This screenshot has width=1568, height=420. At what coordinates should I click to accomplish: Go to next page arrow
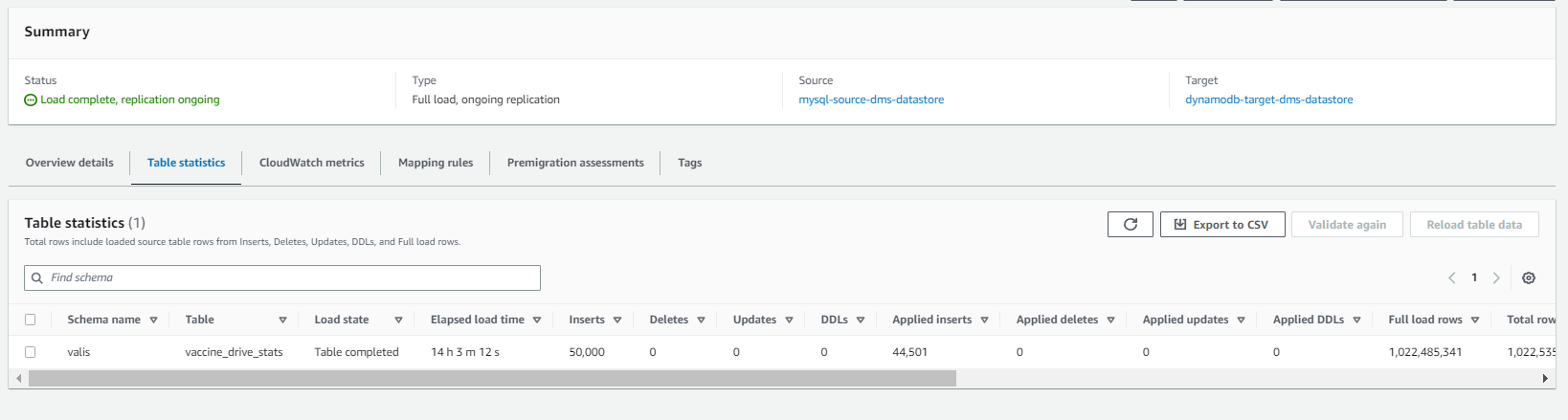click(x=1496, y=278)
